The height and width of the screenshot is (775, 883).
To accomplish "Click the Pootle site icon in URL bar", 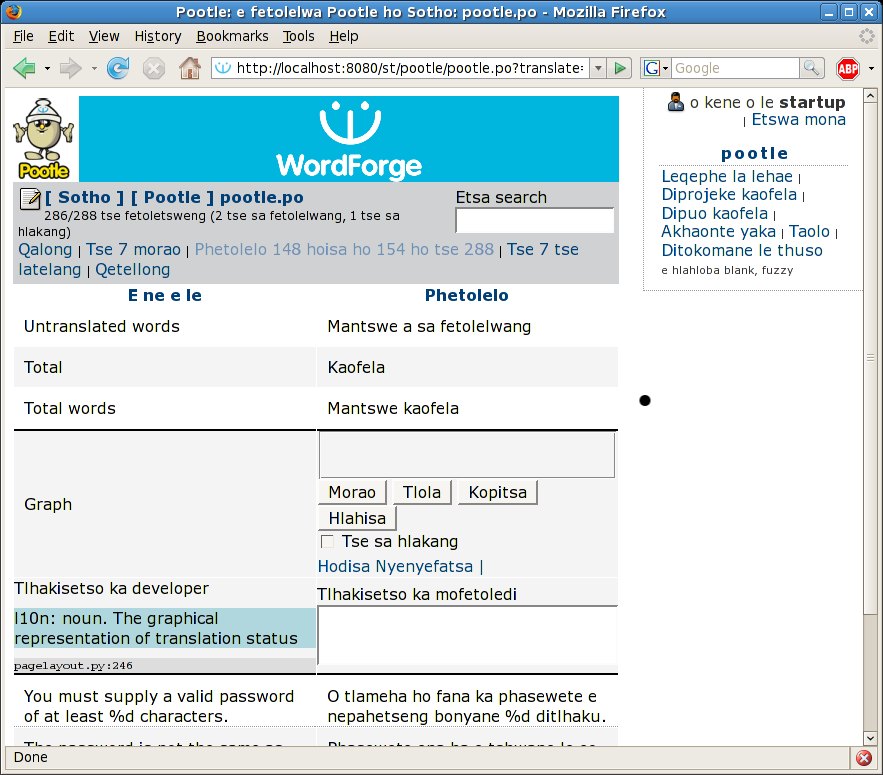I will 224,68.
